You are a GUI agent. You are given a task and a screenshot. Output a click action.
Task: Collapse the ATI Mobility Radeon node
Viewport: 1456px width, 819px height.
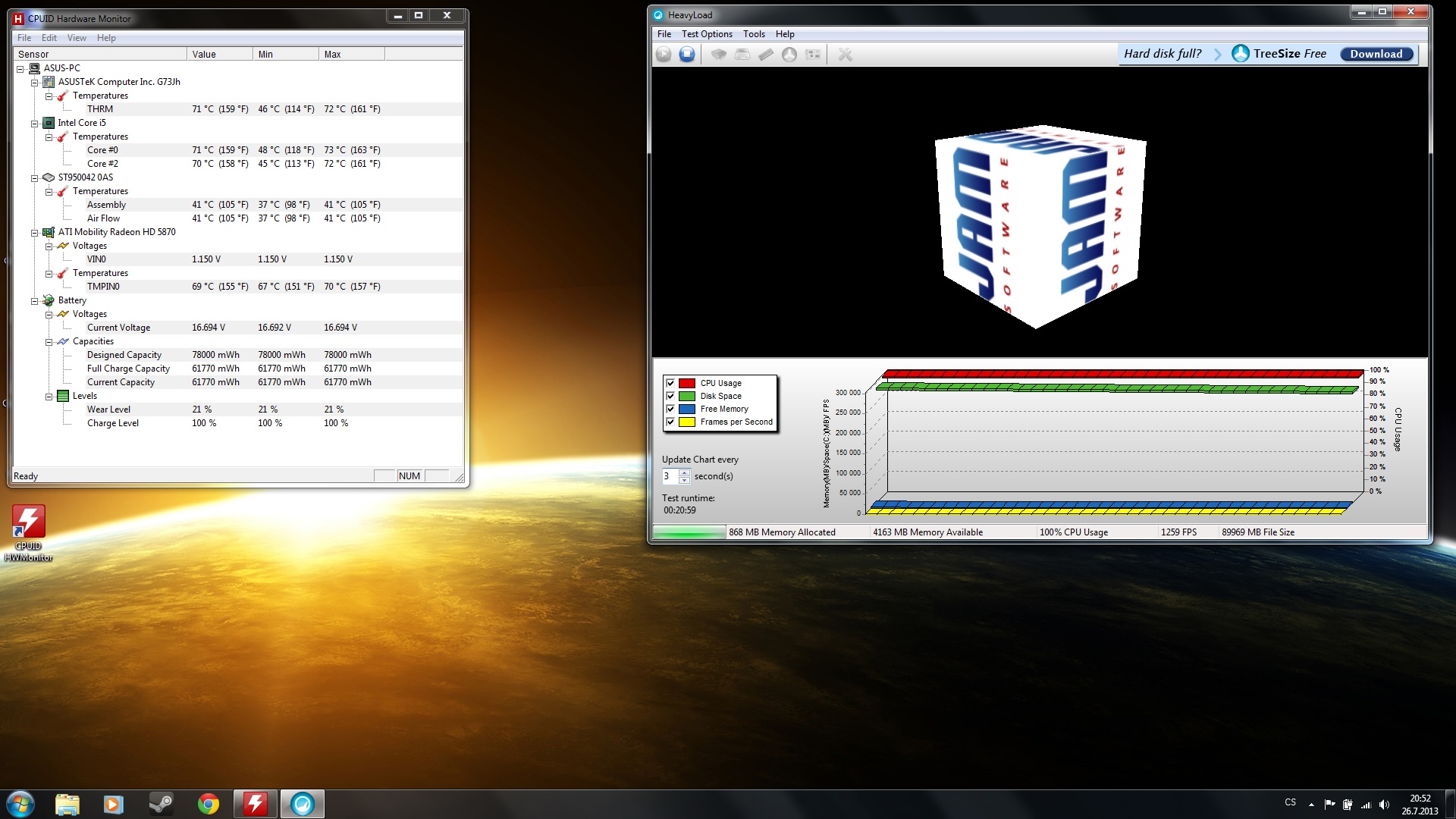click(x=35, y=233)
